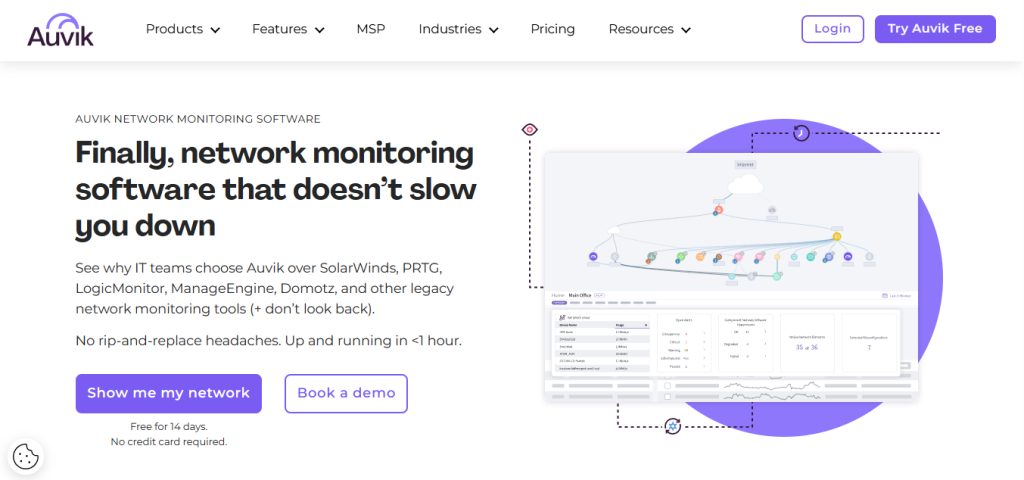The width and height of the screenshot is (1024, 480).
Task: Click the Auvik logo
Action: [x=60, y=29]
